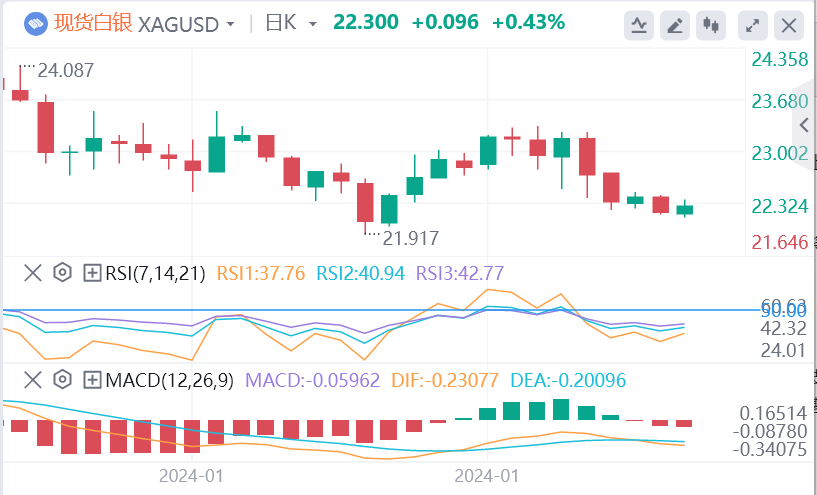Switch chart style with the candlestick icon

coord(711,23)
